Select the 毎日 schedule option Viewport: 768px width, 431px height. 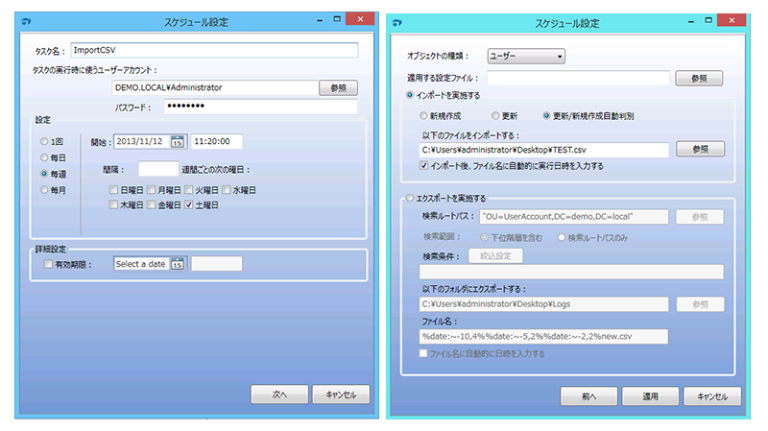45,157
